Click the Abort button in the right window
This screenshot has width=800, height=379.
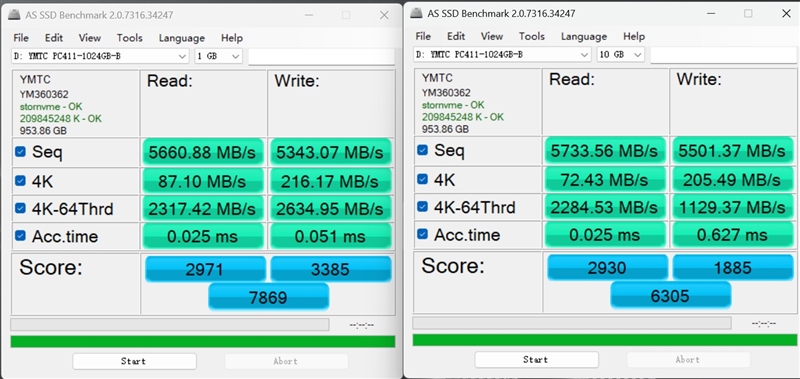point(688,360)
